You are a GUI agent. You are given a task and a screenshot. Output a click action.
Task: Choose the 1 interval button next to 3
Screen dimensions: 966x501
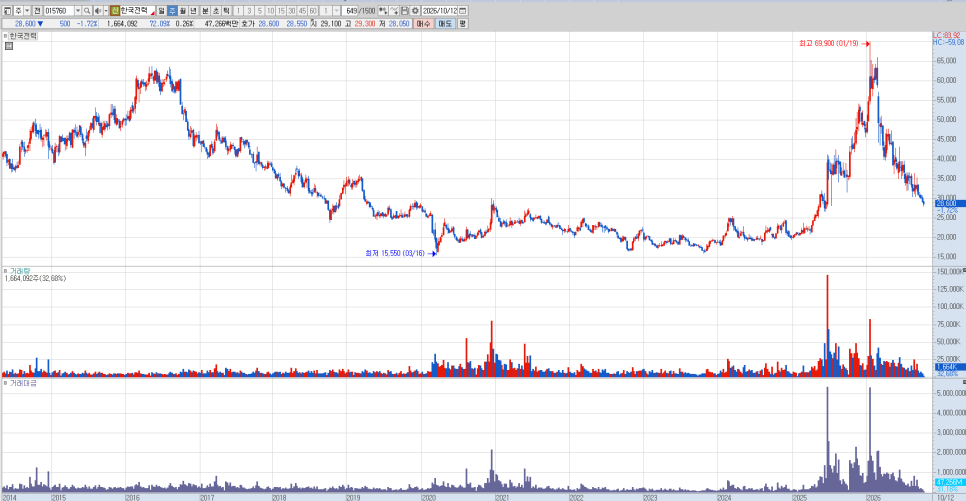(238, 11)
